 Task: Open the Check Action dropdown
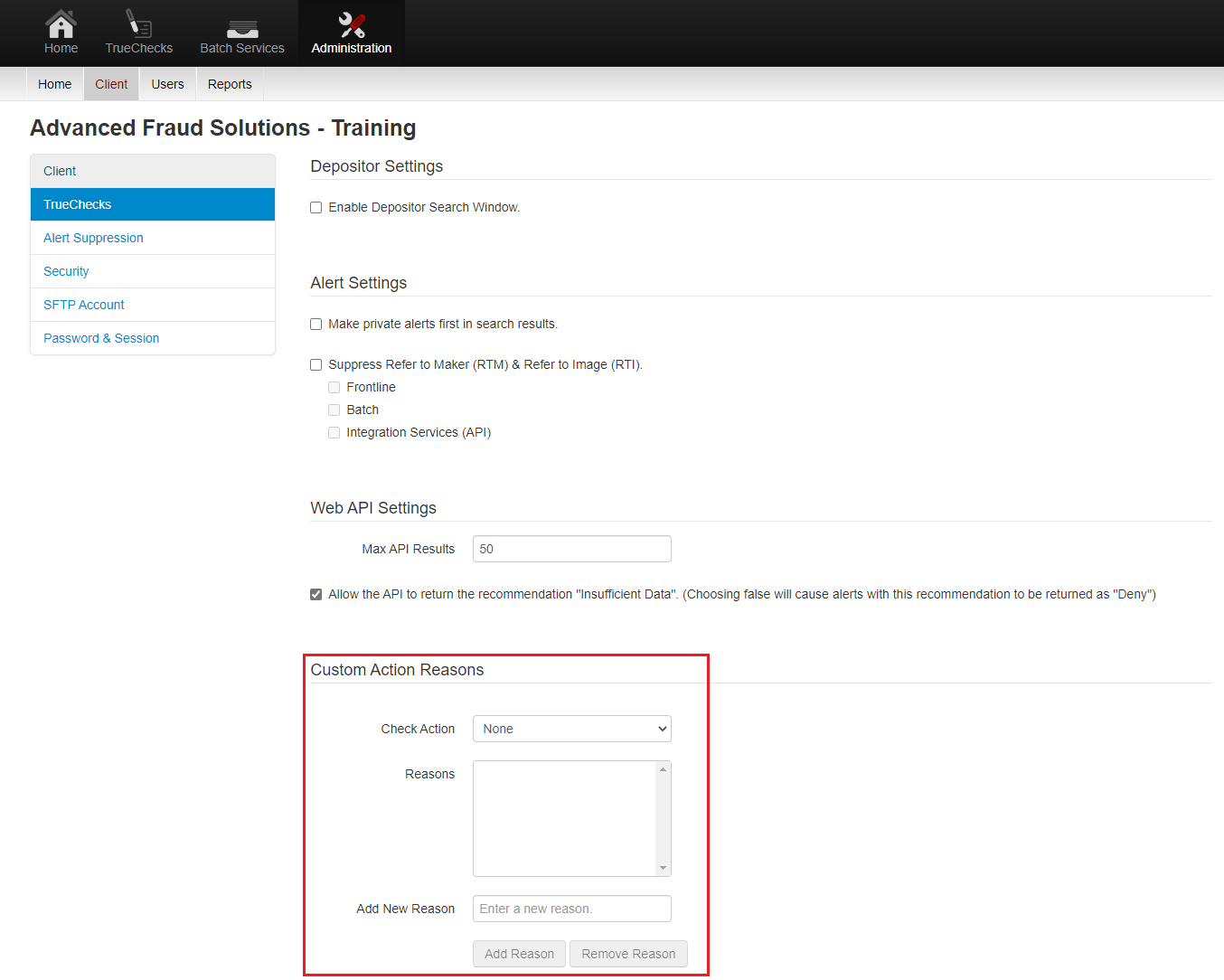pyautogui.click(x=572, y=729)
